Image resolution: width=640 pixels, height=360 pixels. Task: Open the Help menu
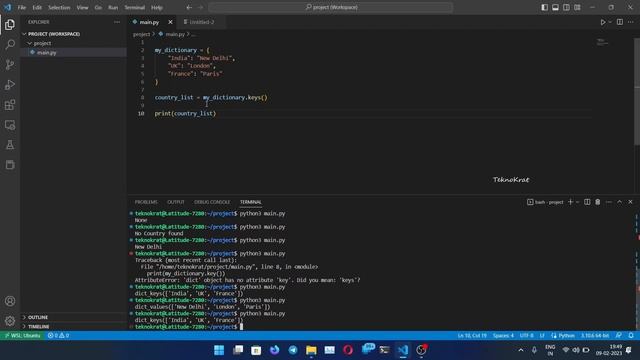157,7
